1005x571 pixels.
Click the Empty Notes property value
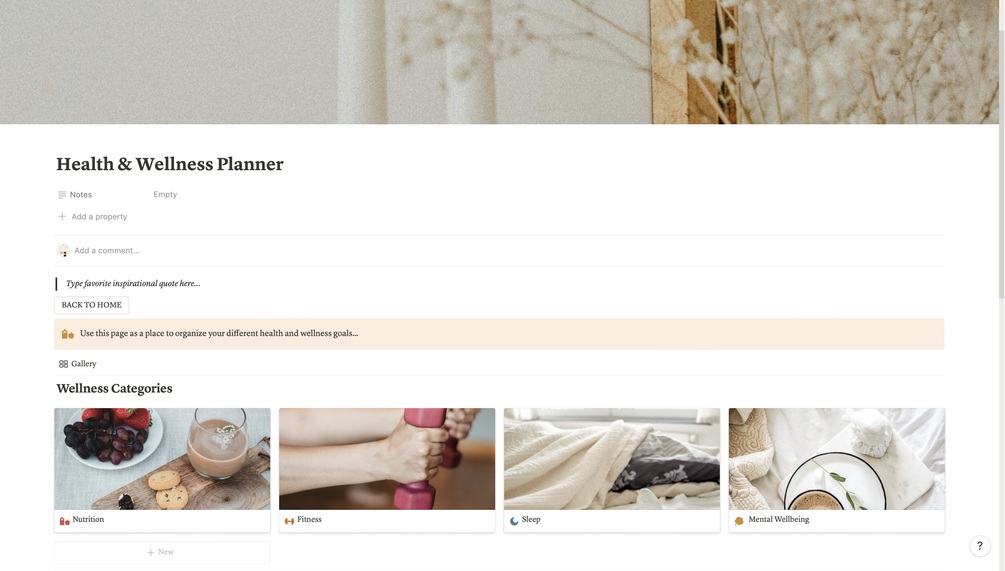(165, 194)
